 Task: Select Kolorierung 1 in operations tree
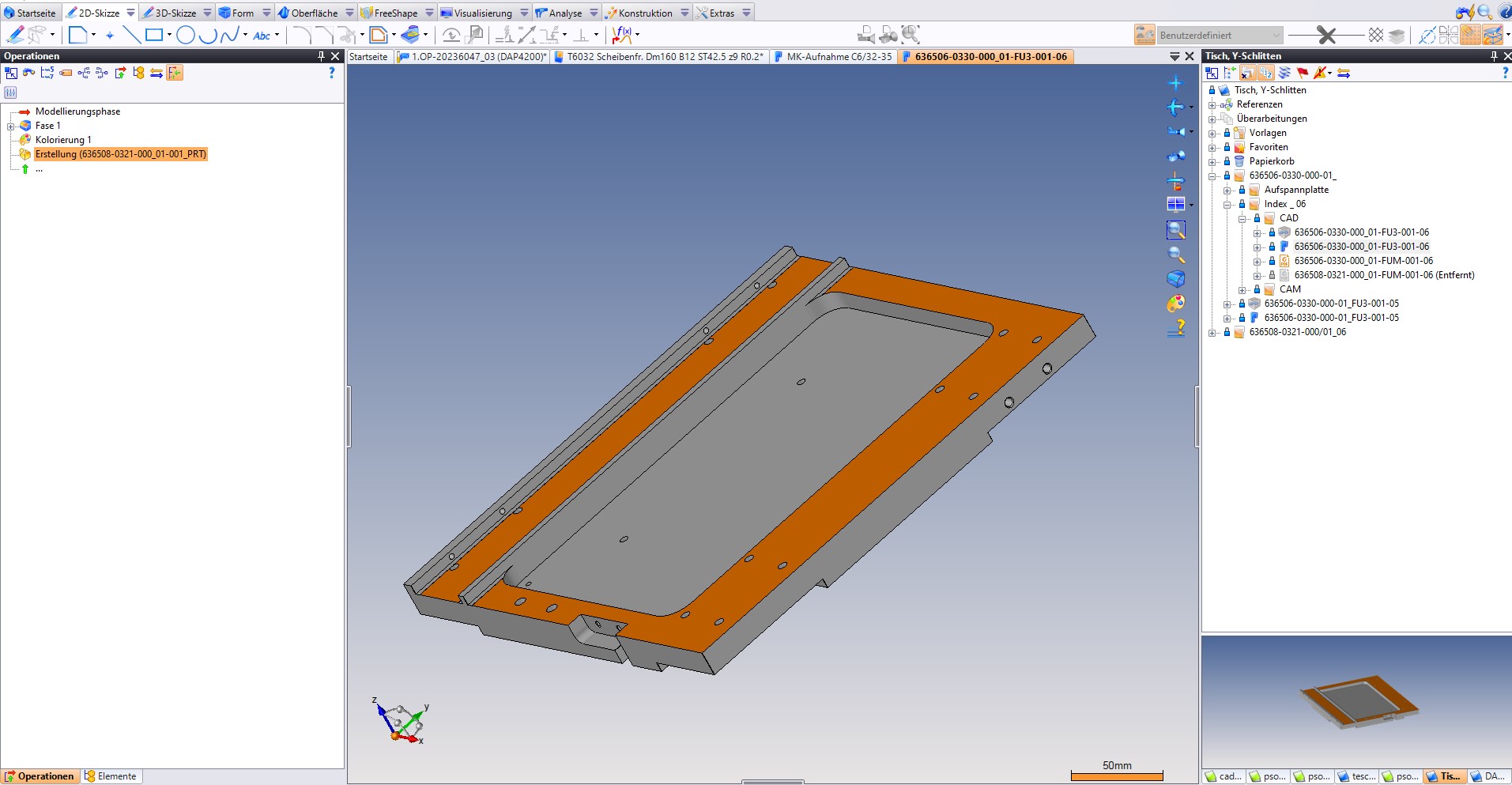[x=63, y=140]
